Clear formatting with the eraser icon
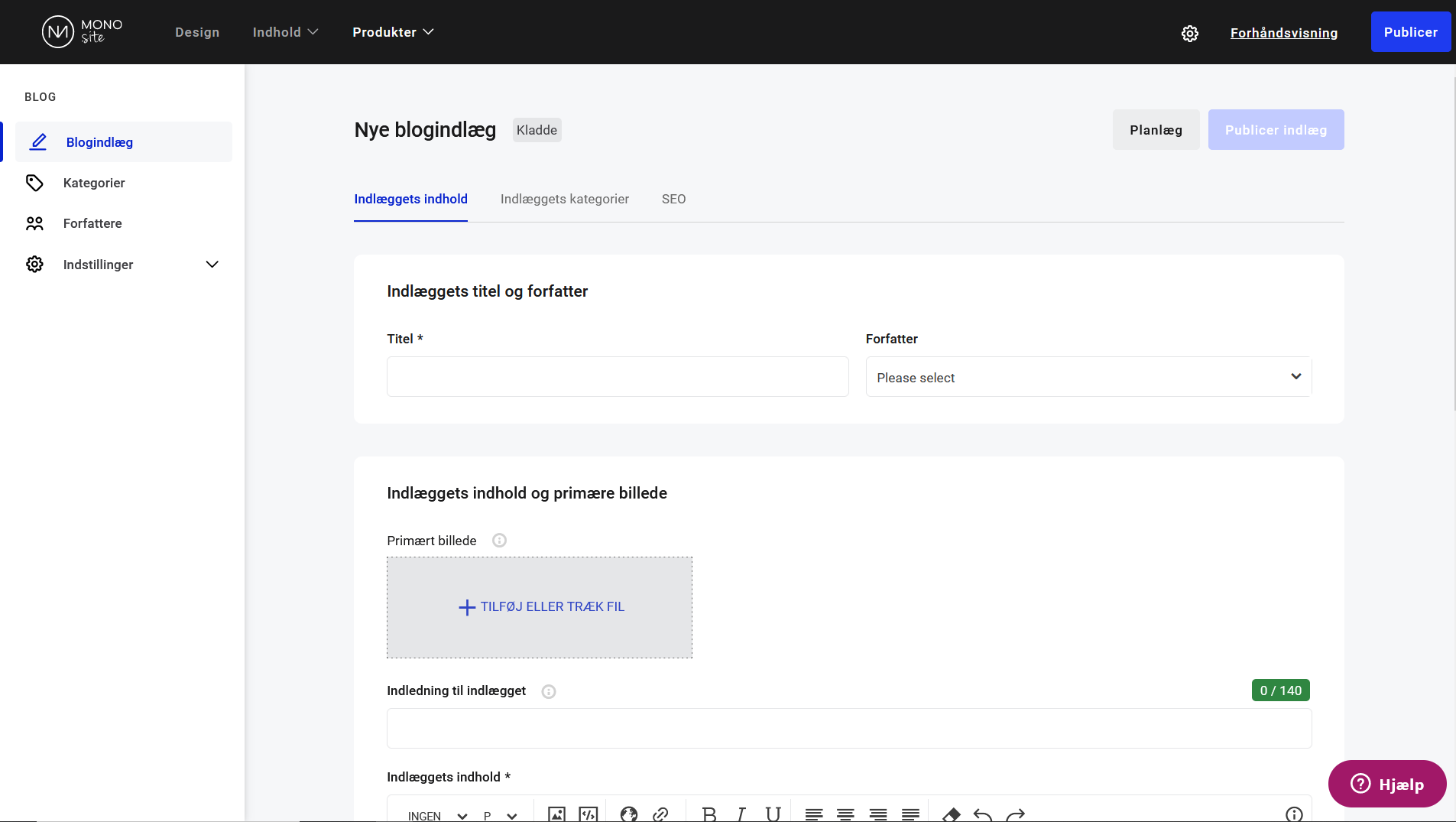Screen dimensions: 1456x822 click(951, 814)
